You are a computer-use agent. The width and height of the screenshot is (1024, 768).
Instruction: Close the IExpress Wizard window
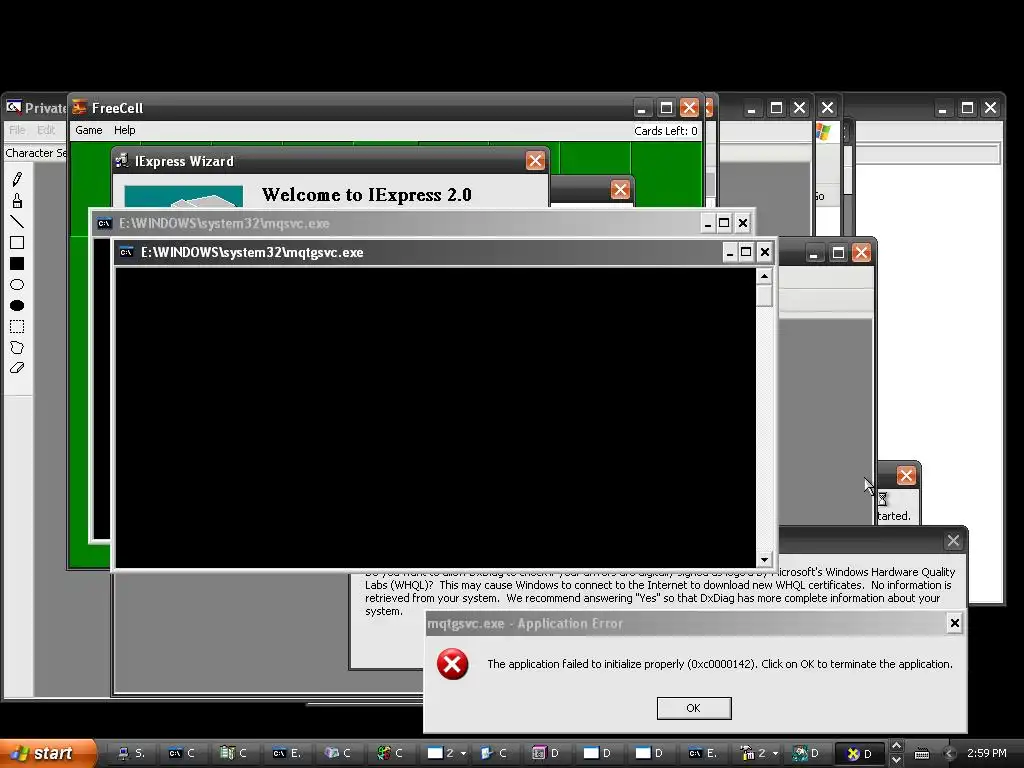click(536, 161)
